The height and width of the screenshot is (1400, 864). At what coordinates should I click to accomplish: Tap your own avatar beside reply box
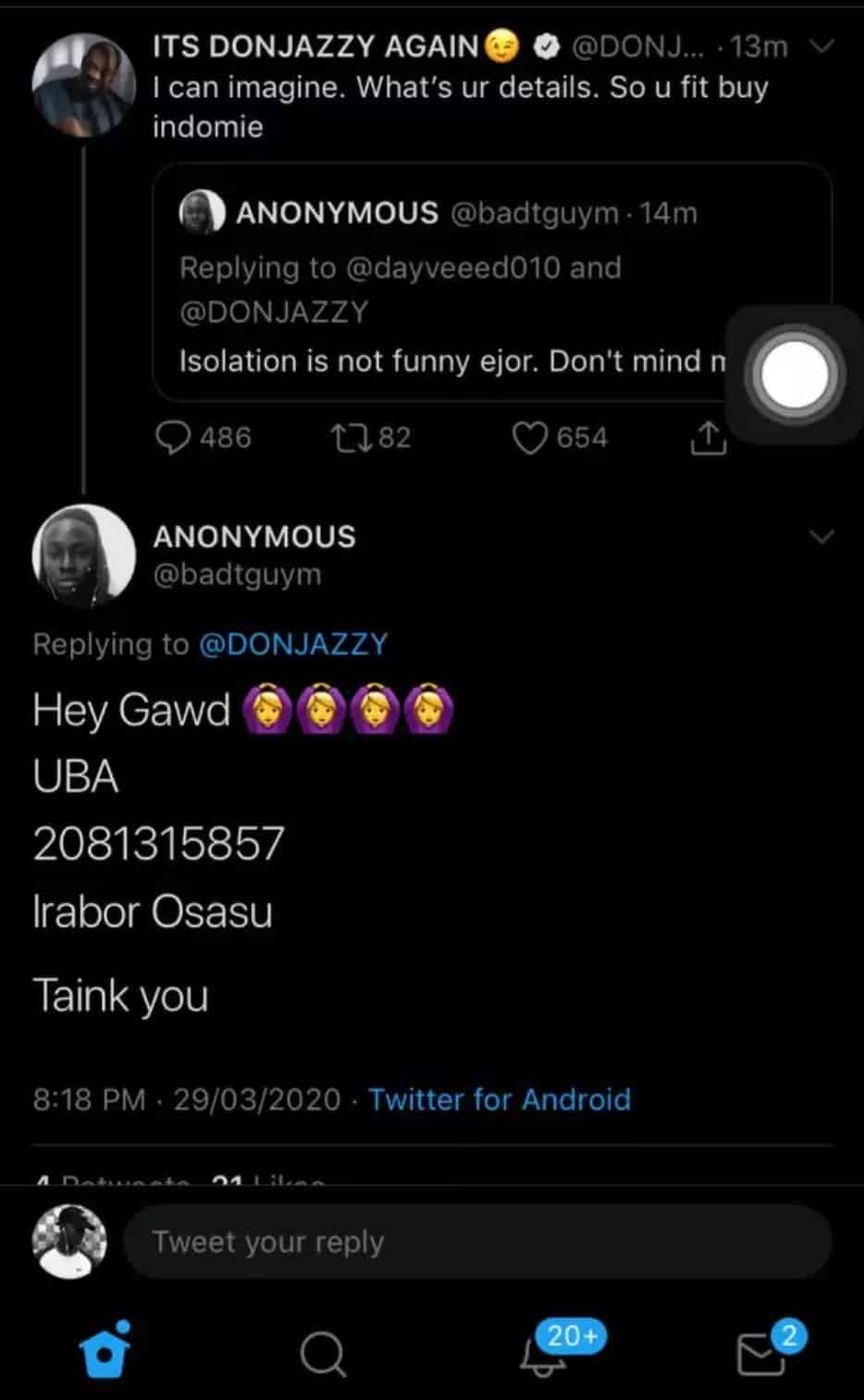coord(69,1242)
